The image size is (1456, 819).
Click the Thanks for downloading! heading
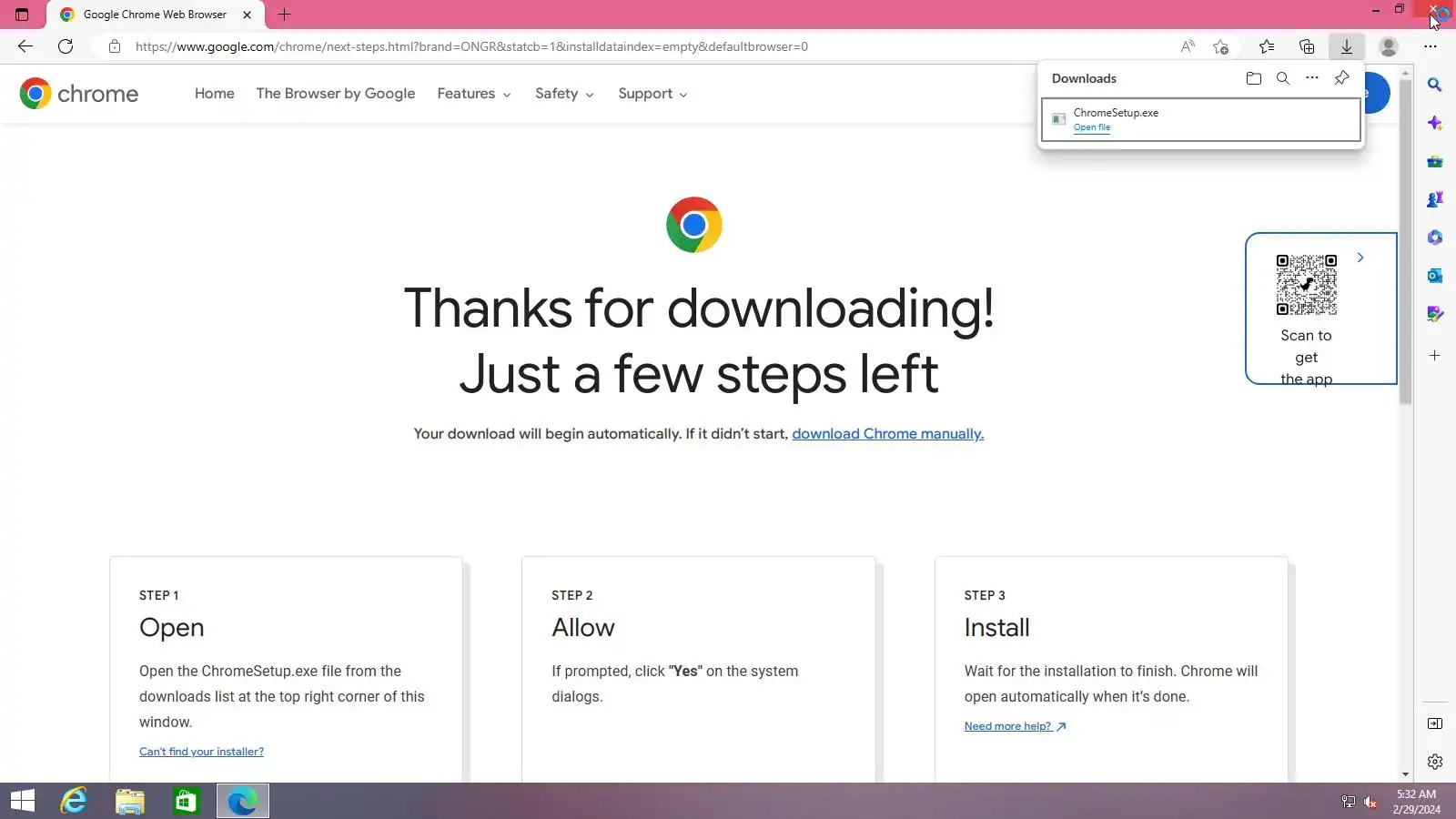699,308
